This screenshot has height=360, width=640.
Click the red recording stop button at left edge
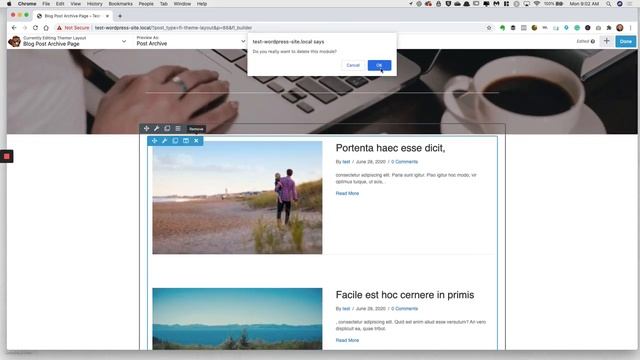coord(7,156)
